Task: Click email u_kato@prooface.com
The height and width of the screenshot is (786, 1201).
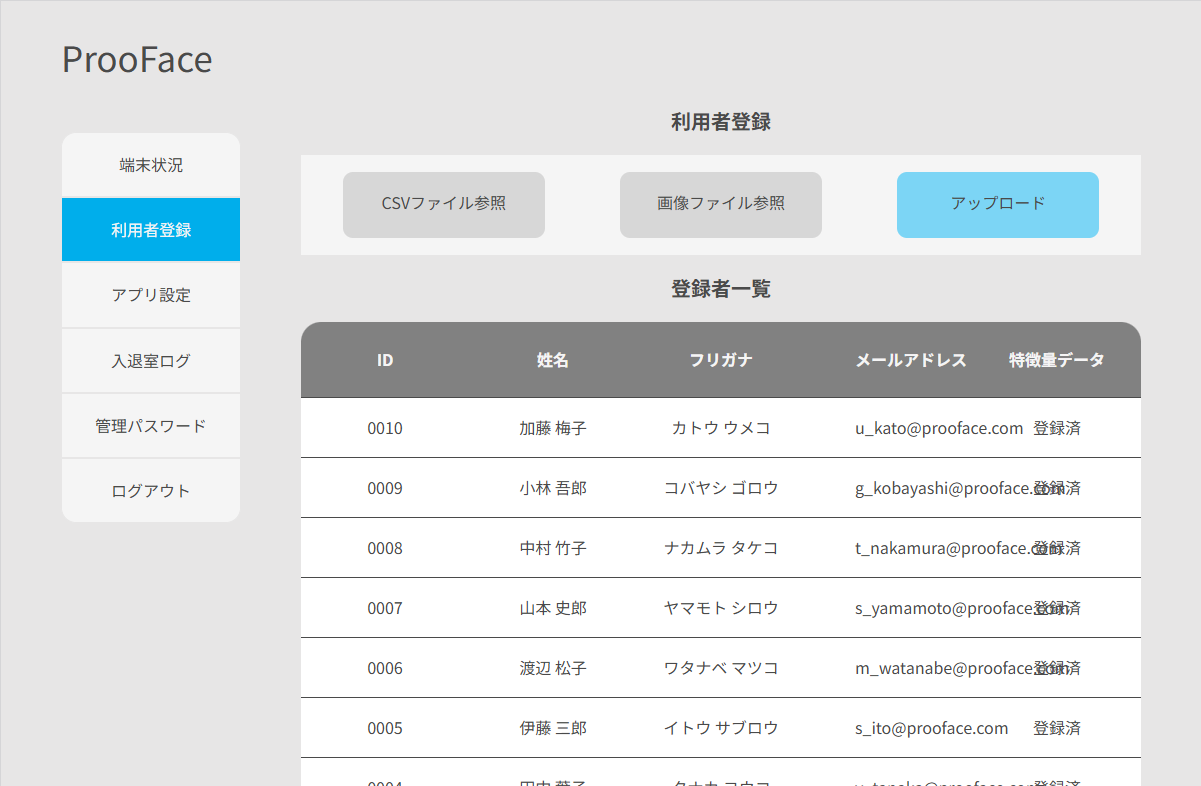Action: tap(939, 428)
